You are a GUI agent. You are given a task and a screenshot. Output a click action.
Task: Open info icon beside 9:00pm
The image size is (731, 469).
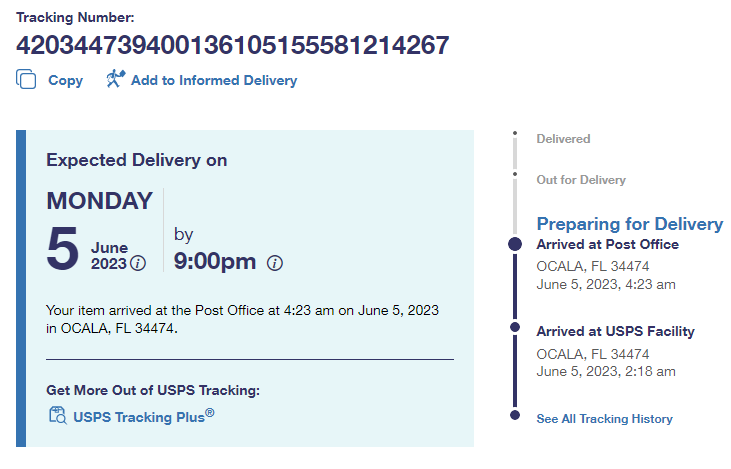click(x=275, y=263)
